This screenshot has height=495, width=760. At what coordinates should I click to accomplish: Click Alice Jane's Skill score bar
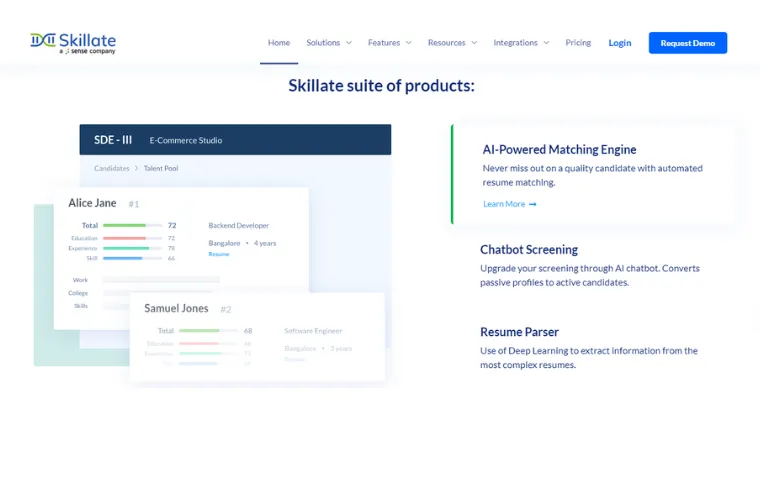[x=132, y=258]
